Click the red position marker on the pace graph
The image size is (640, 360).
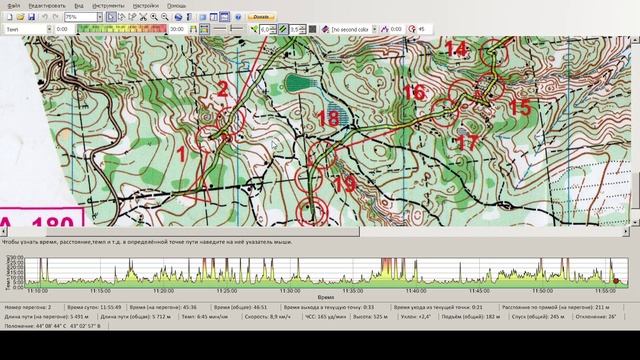coord(616,281)
